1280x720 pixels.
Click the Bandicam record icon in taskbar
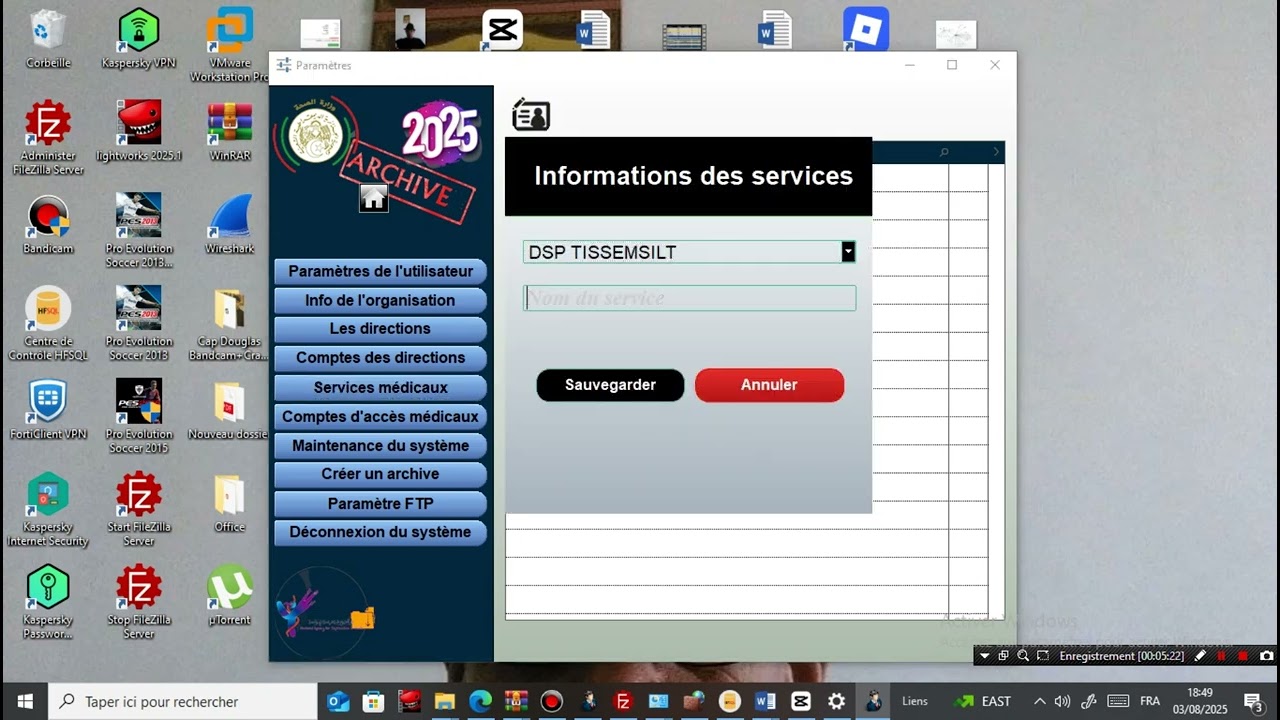[x=552, y=701]
